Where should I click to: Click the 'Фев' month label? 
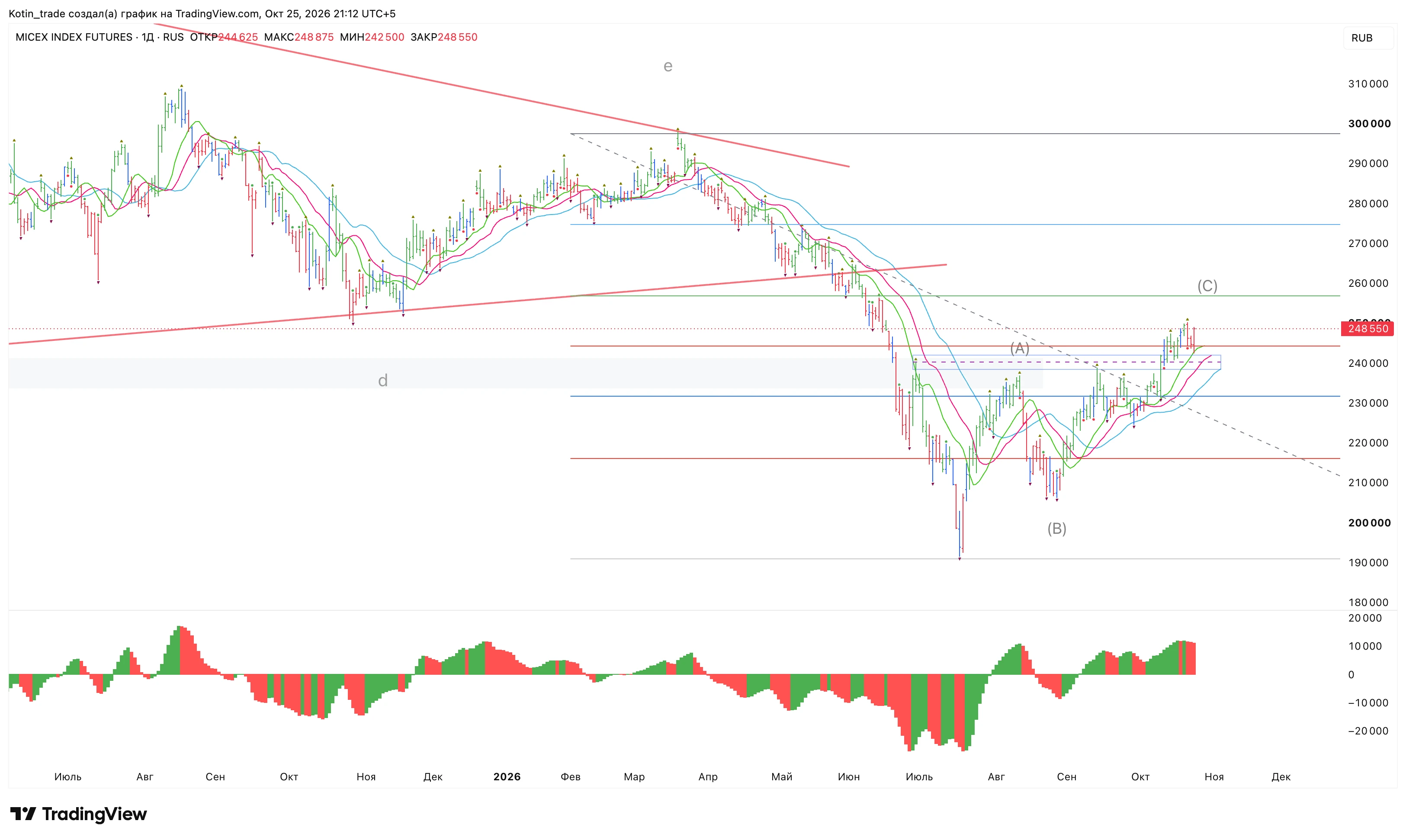[x=571, y=776]
